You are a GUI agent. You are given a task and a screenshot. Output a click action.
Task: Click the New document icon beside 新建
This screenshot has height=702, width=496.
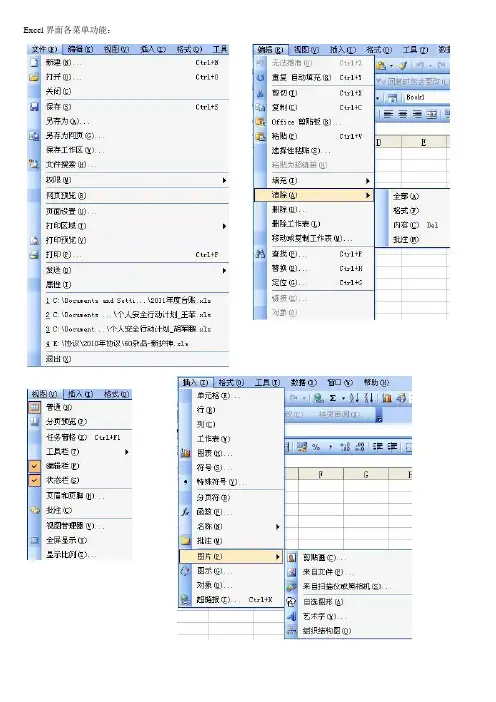tap(34, 63)
